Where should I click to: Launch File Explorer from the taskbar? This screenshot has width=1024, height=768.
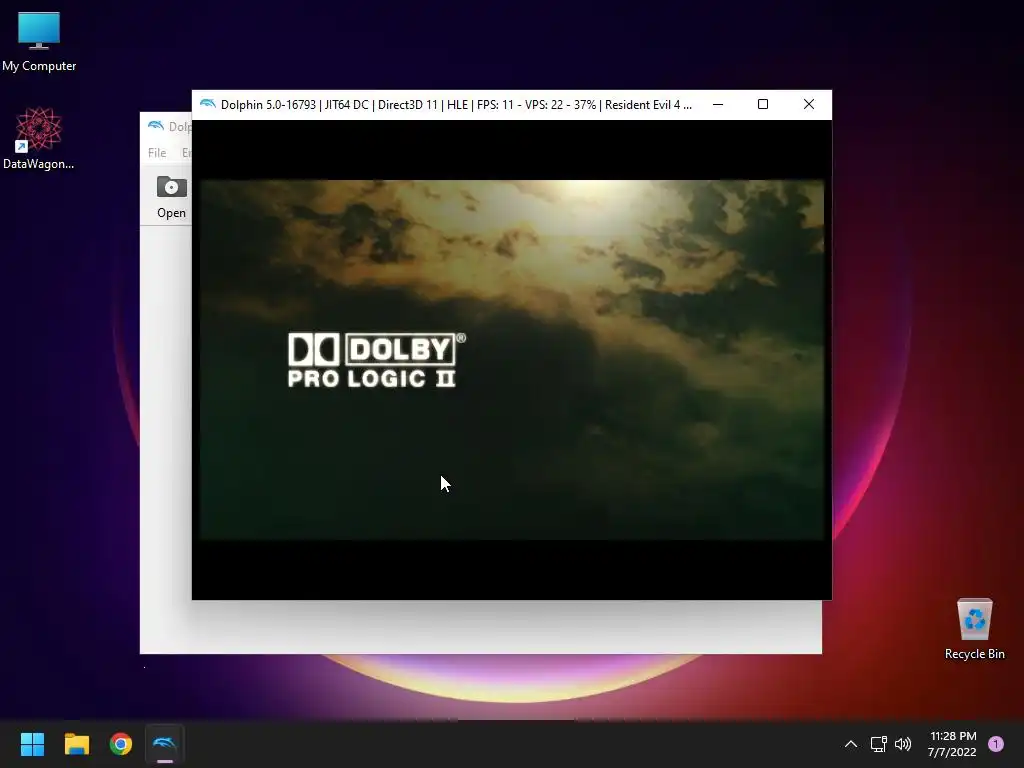[76, 744]
